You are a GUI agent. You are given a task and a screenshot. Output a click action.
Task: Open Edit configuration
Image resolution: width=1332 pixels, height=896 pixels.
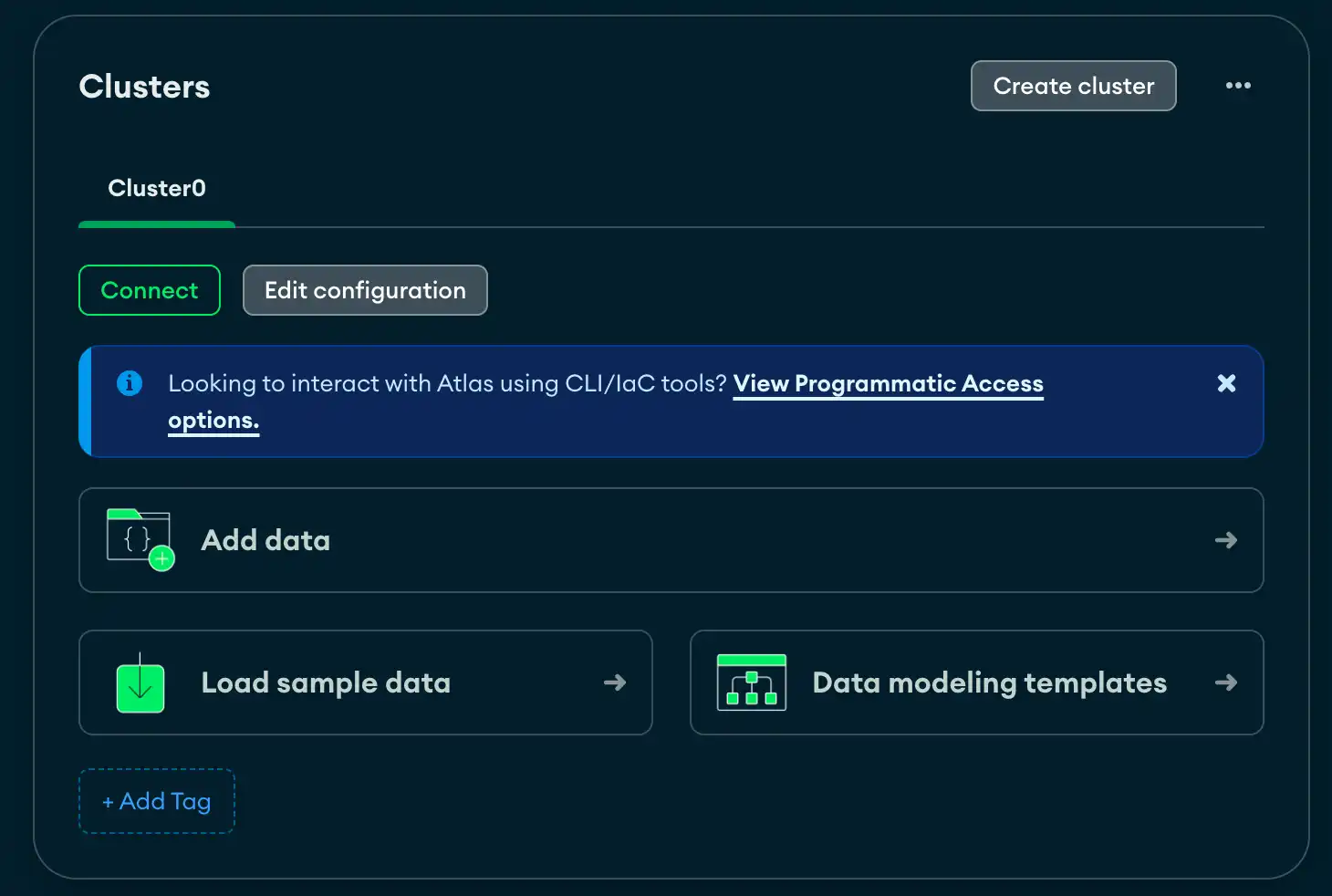coord(364,290)
